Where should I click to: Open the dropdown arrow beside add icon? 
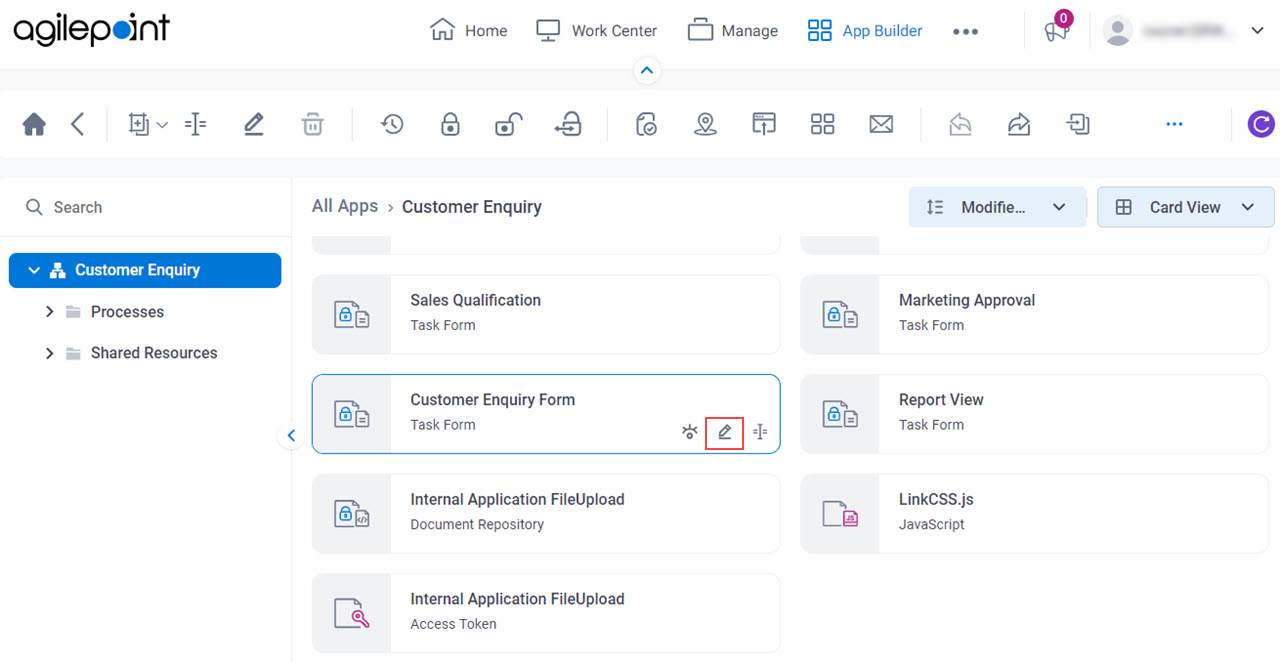coord(162,125)
